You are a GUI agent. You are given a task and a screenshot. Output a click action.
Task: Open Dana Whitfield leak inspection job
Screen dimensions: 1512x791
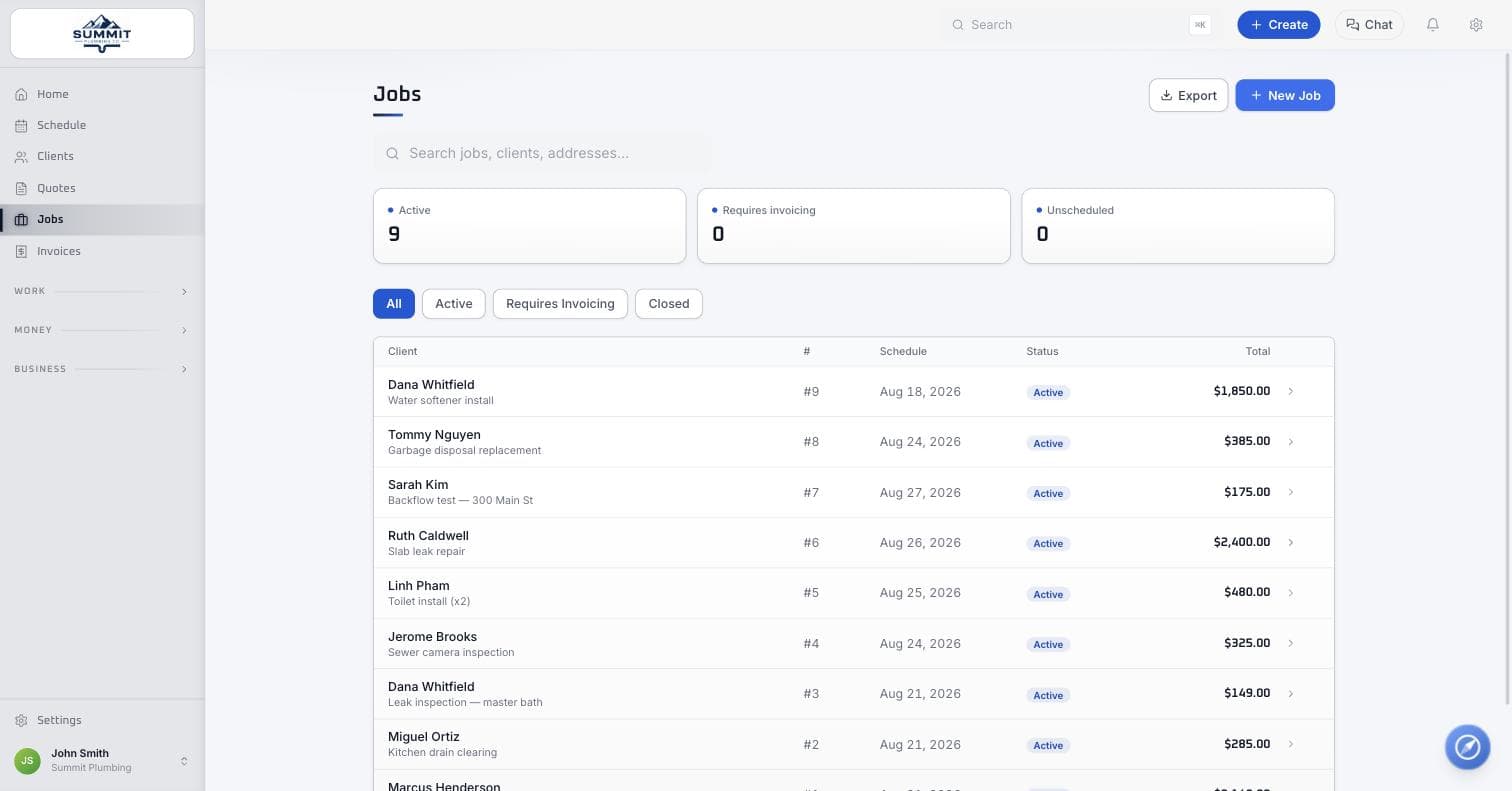pyautogui.click(x=854, y=694)
